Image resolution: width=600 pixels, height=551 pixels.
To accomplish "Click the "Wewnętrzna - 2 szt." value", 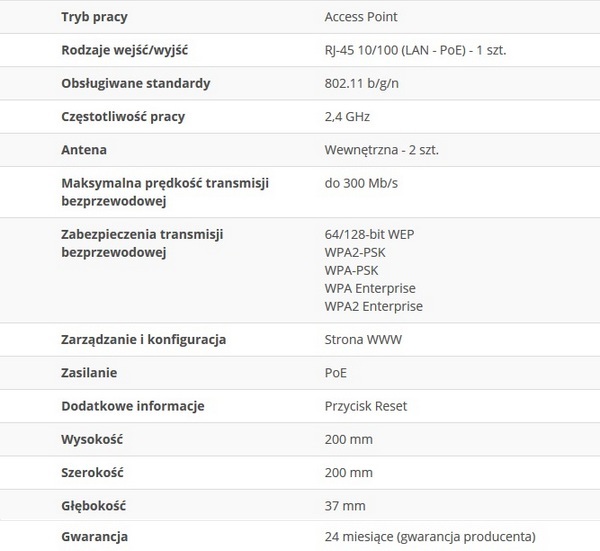I will (x=382, y=150).
